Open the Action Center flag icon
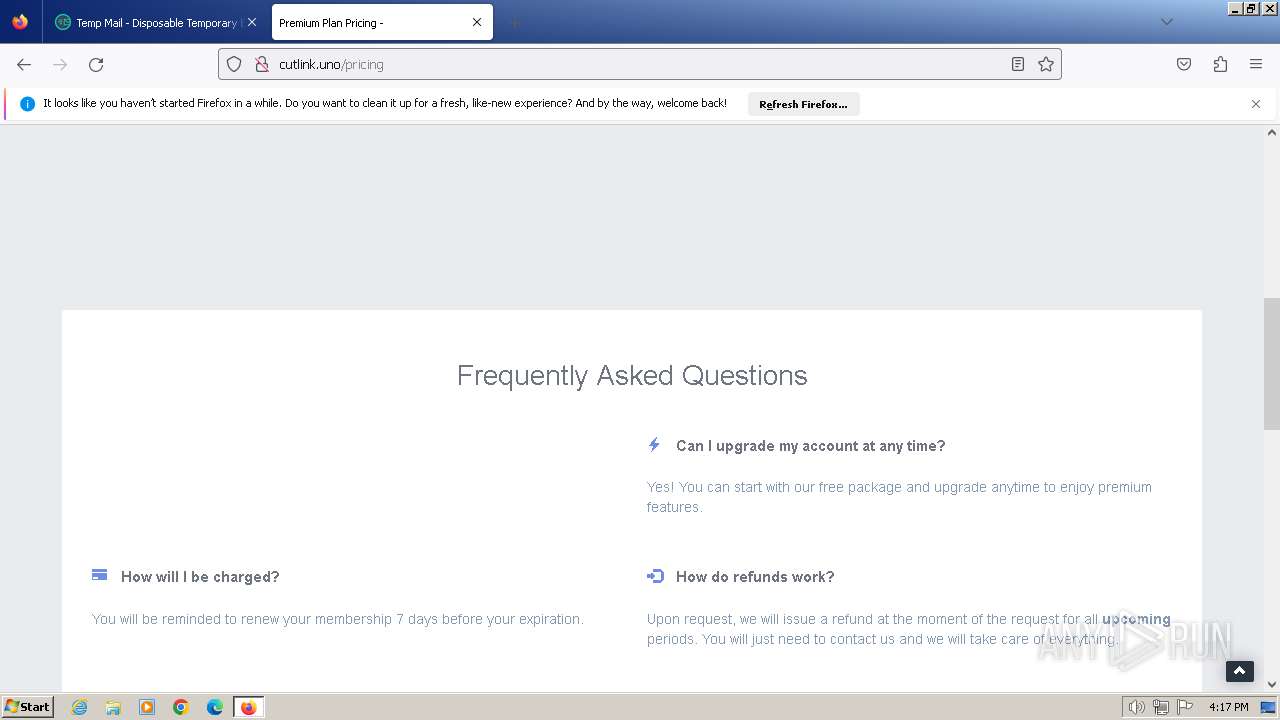 pos(1185,707)
